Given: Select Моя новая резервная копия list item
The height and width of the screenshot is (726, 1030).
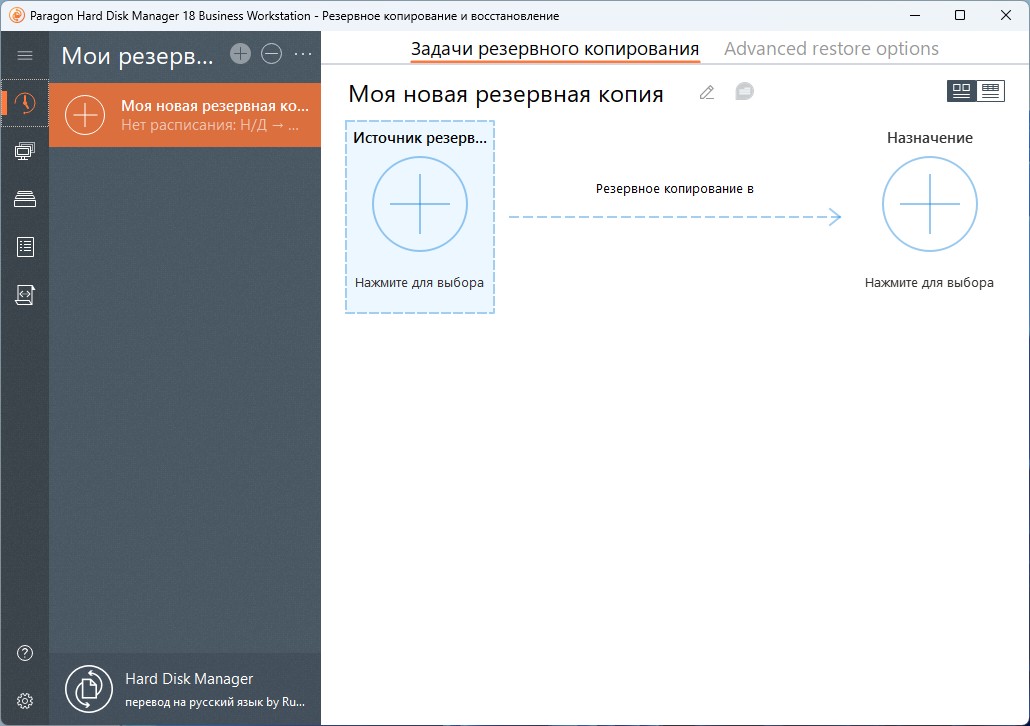Looking at the screenshot, I should point(185,115).
